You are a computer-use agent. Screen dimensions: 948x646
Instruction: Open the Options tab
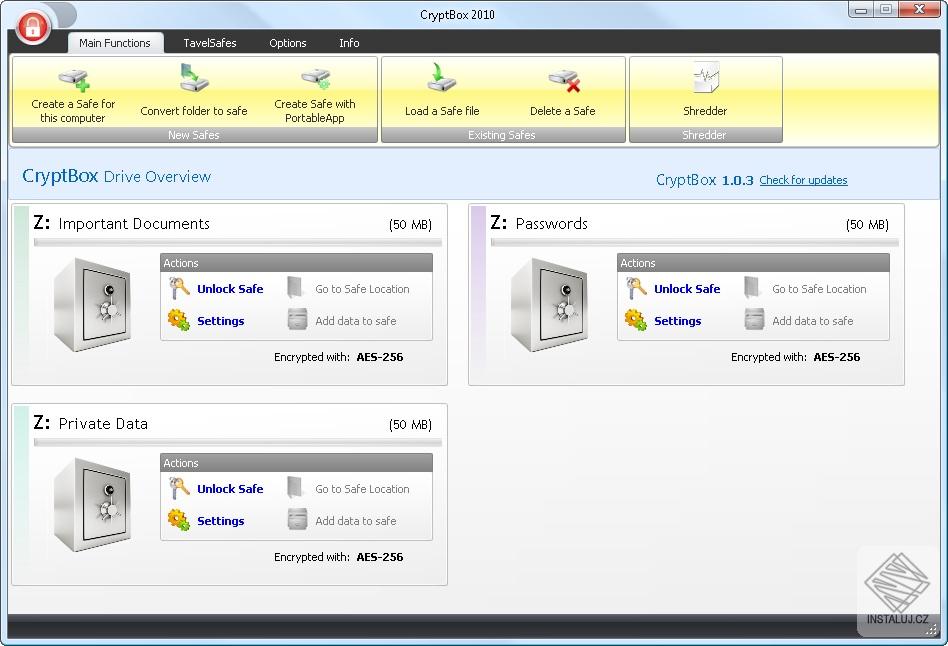coord(288,43)
